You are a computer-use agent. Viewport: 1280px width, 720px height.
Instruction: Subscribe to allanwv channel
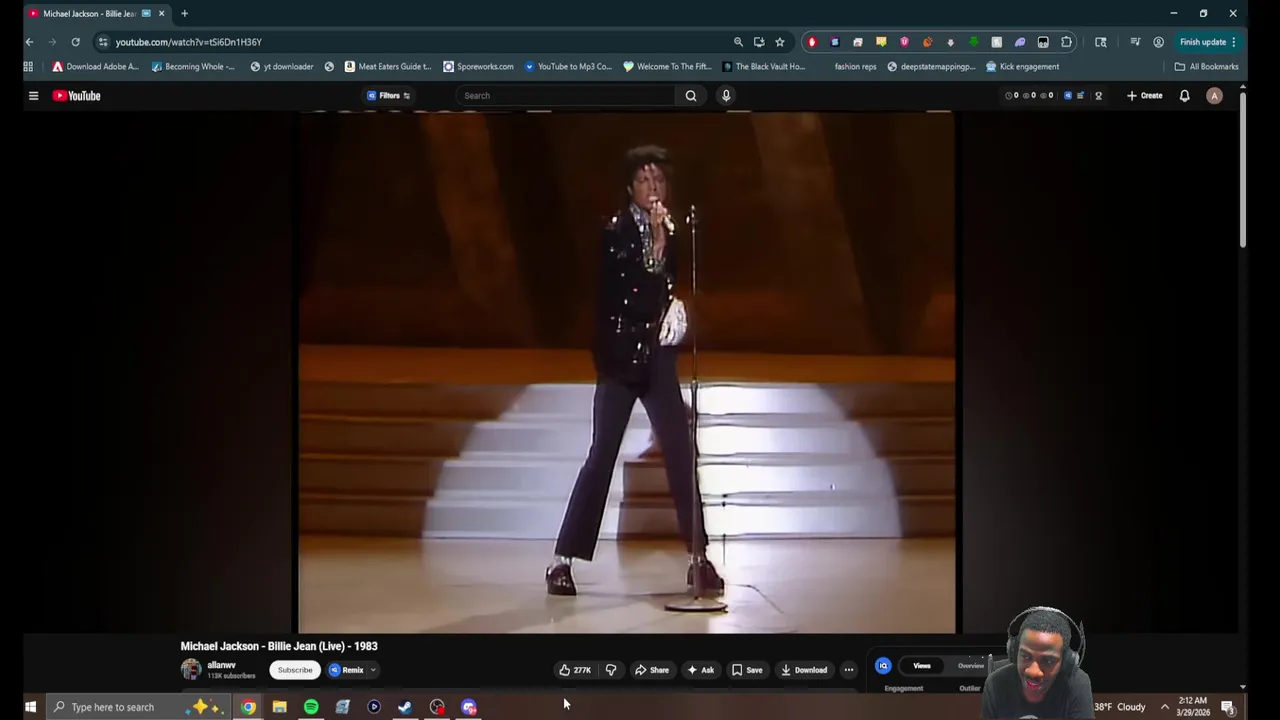tap(295, 670)
